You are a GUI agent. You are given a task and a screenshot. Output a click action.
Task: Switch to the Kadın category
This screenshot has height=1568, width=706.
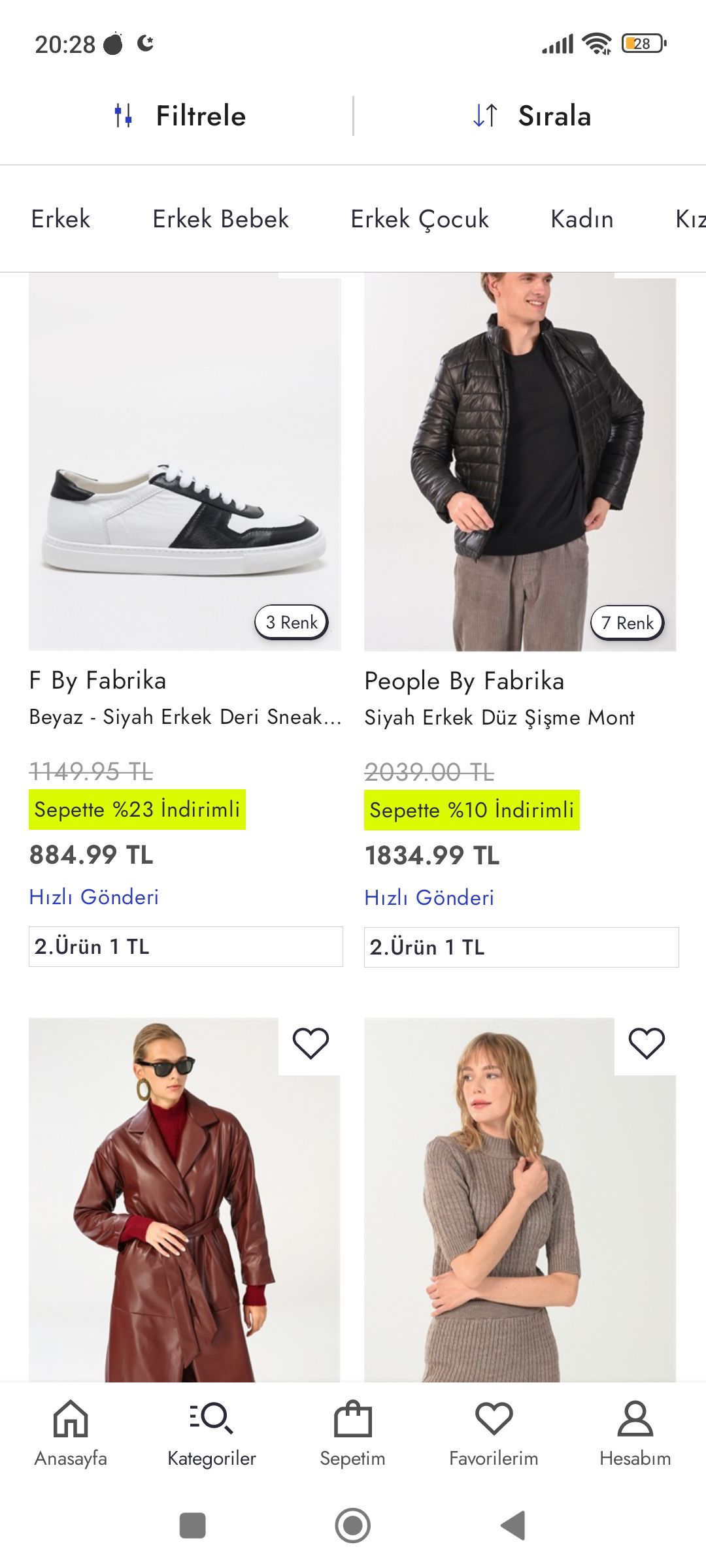[x=581, y=219]
